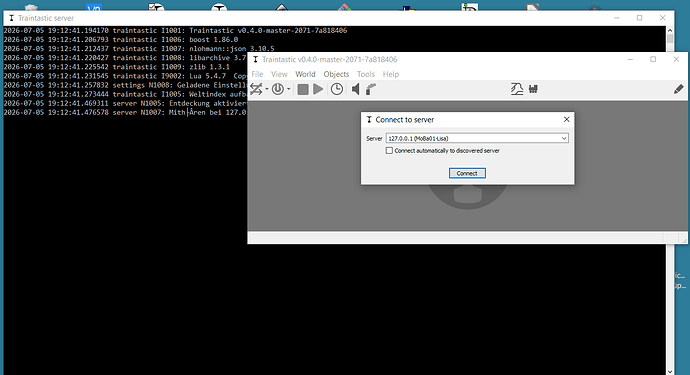The width and height of the screenshot is (690, 375).
Task: Close the Connect to server dialog
Action: pyautogui.click(x=566, y=119)
